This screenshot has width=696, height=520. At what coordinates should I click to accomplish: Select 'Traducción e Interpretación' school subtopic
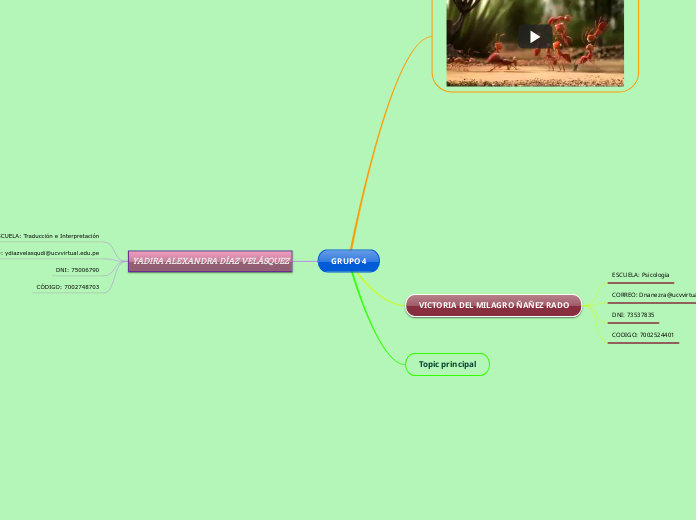coord(50,236)
